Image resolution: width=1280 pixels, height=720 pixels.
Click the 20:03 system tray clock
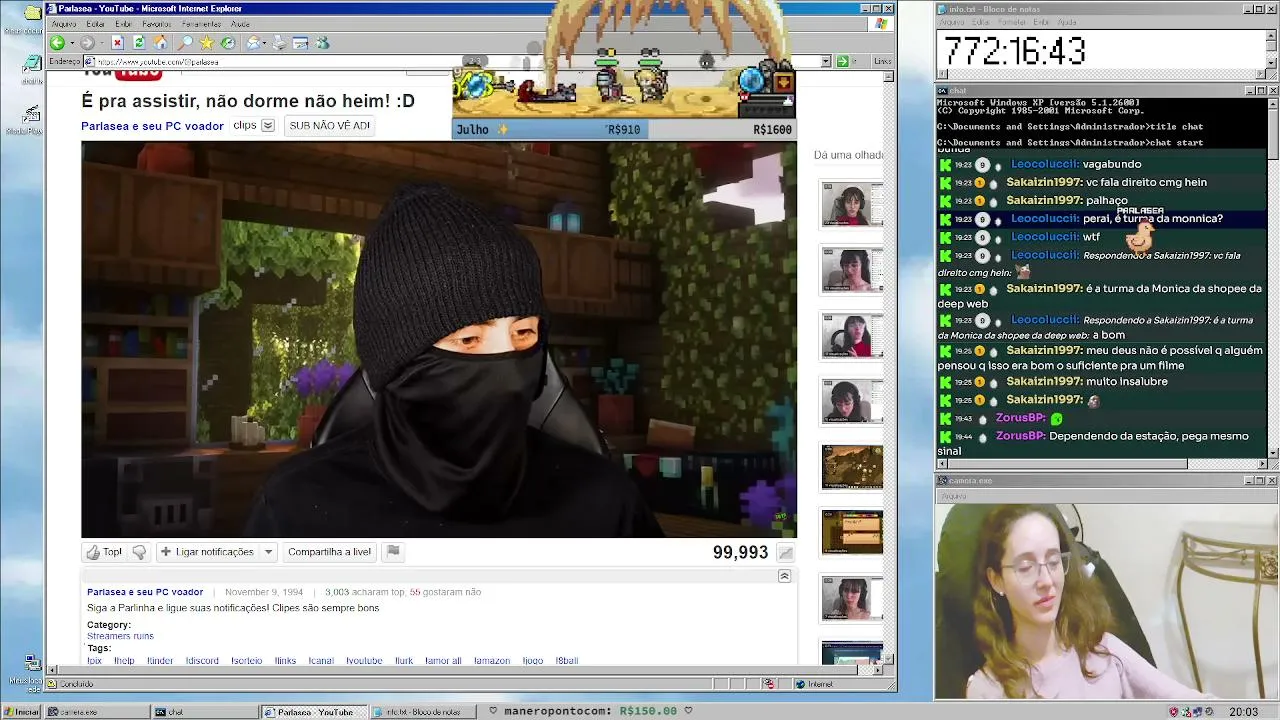coord(1243,712)
